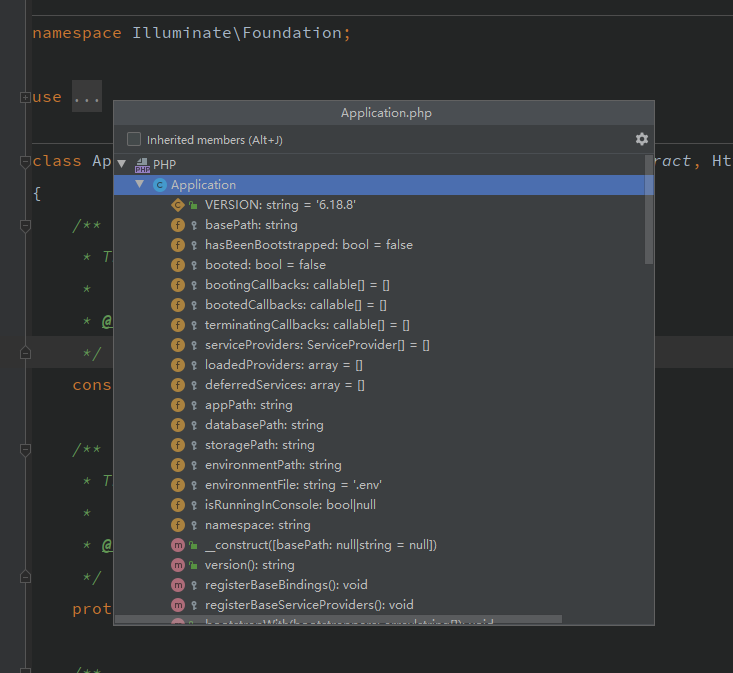Jump to environmentFile field
Screen dimensions: 733x673
point(293,485)
